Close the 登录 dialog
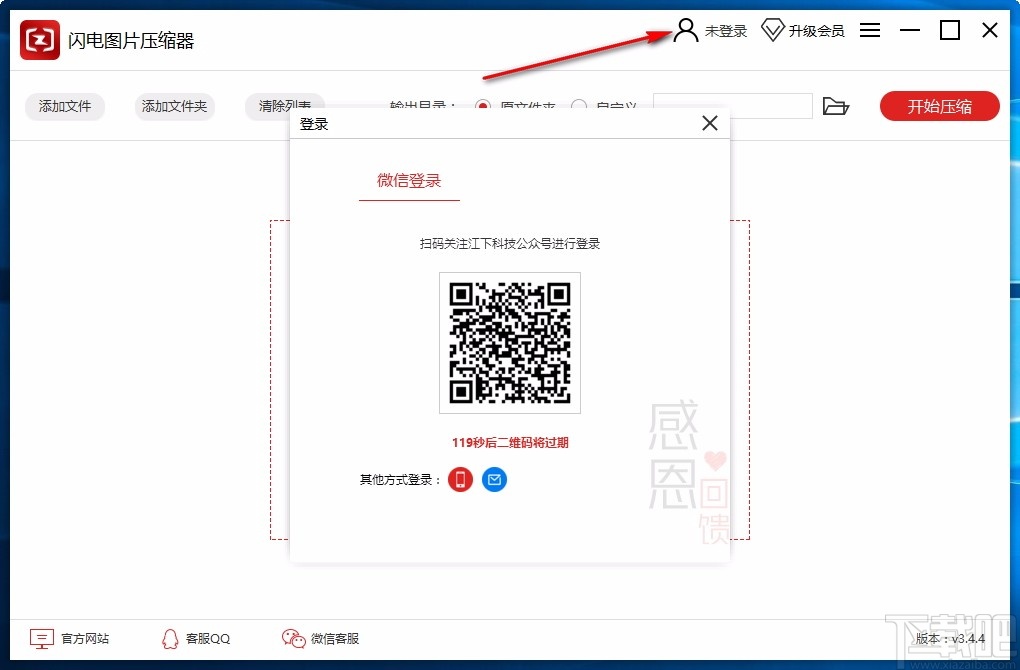Viewport: 1020px width, 670px height. click(x=710, y=123)
